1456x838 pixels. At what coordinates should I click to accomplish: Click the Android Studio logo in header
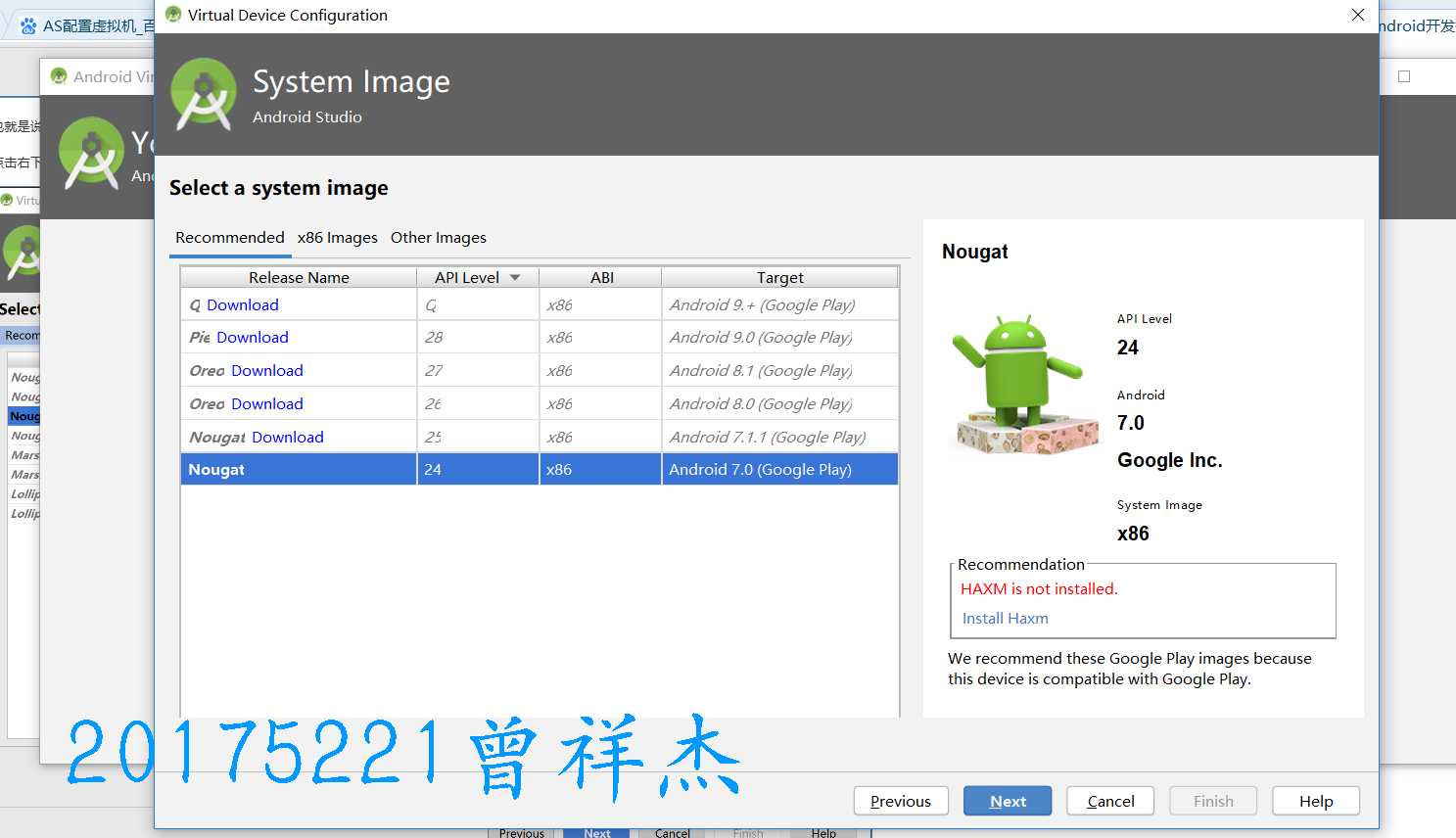point(204,94)
